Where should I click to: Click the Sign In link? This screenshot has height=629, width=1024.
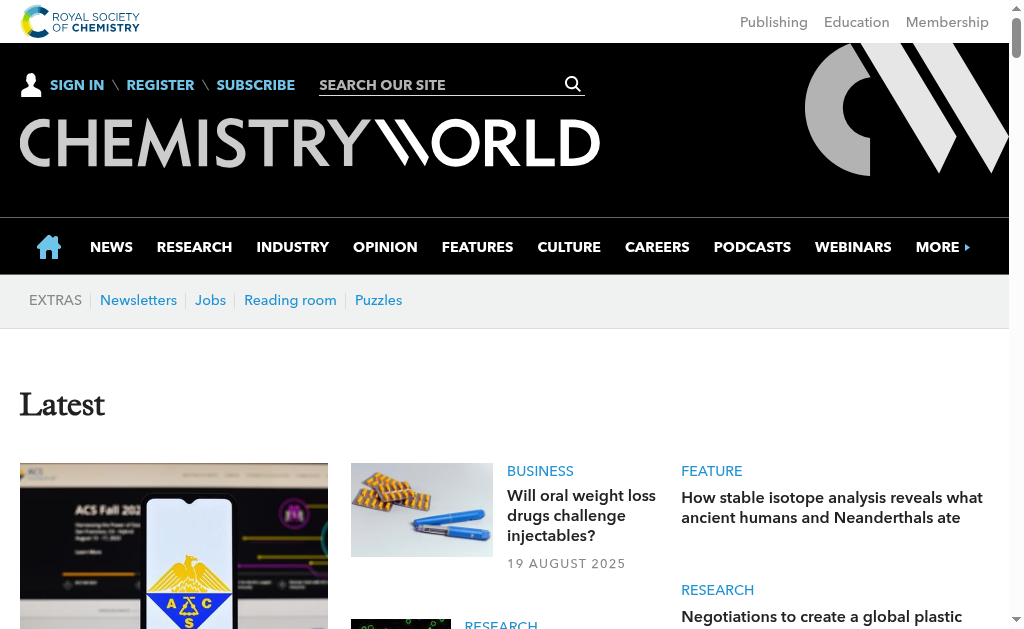point(77,85)
